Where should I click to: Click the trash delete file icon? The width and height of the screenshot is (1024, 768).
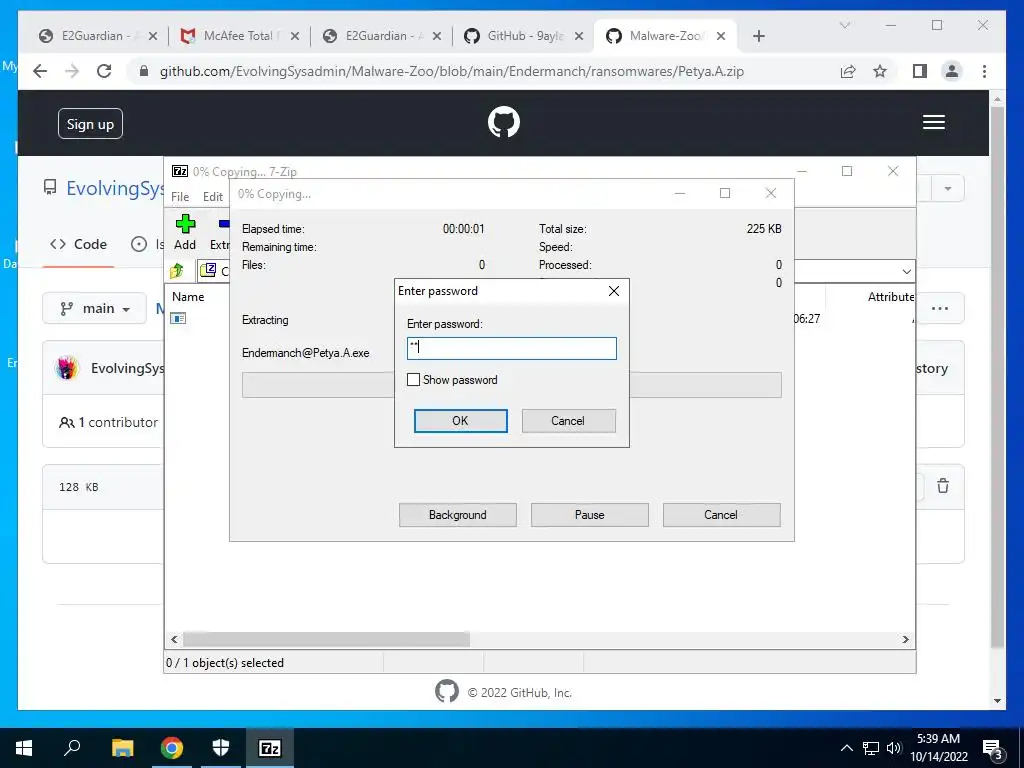pyautogui.click(x=943, y=486)
